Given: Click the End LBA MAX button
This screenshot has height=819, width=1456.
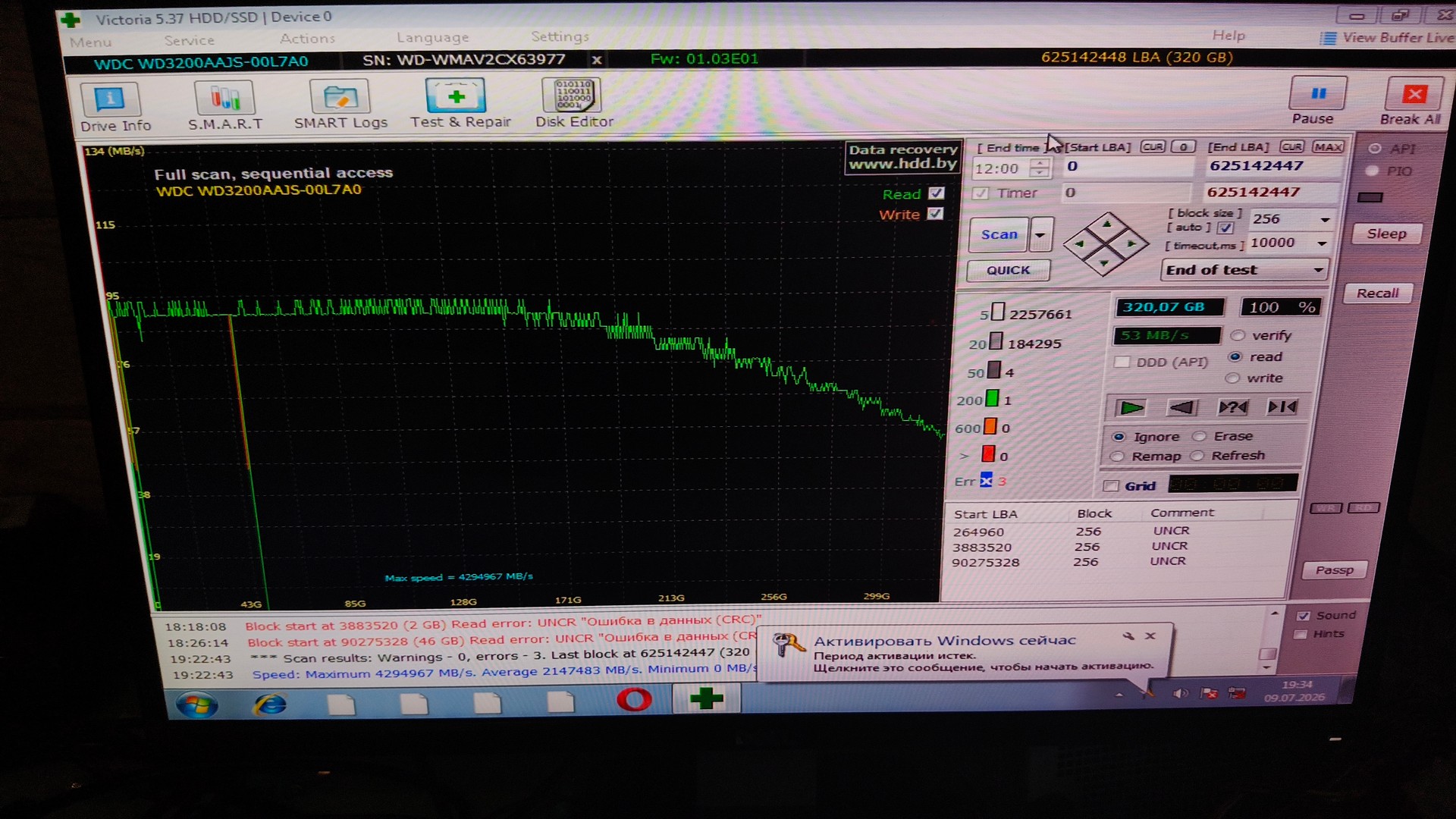Looking at the screenshot, I should pyautogui.click(x=1328, y=147).
